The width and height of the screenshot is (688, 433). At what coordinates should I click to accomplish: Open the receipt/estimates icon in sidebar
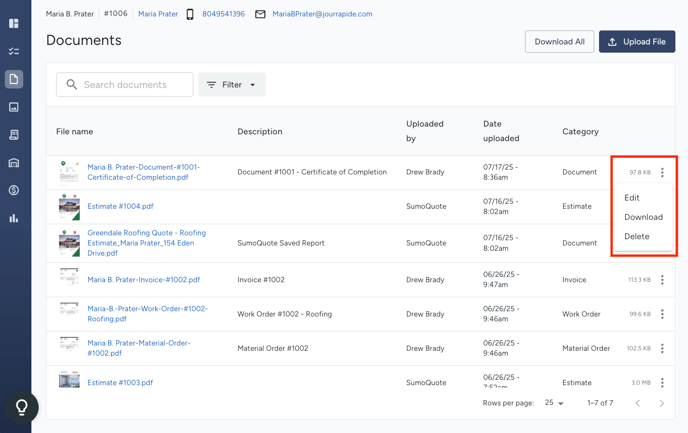pos(14,135)
